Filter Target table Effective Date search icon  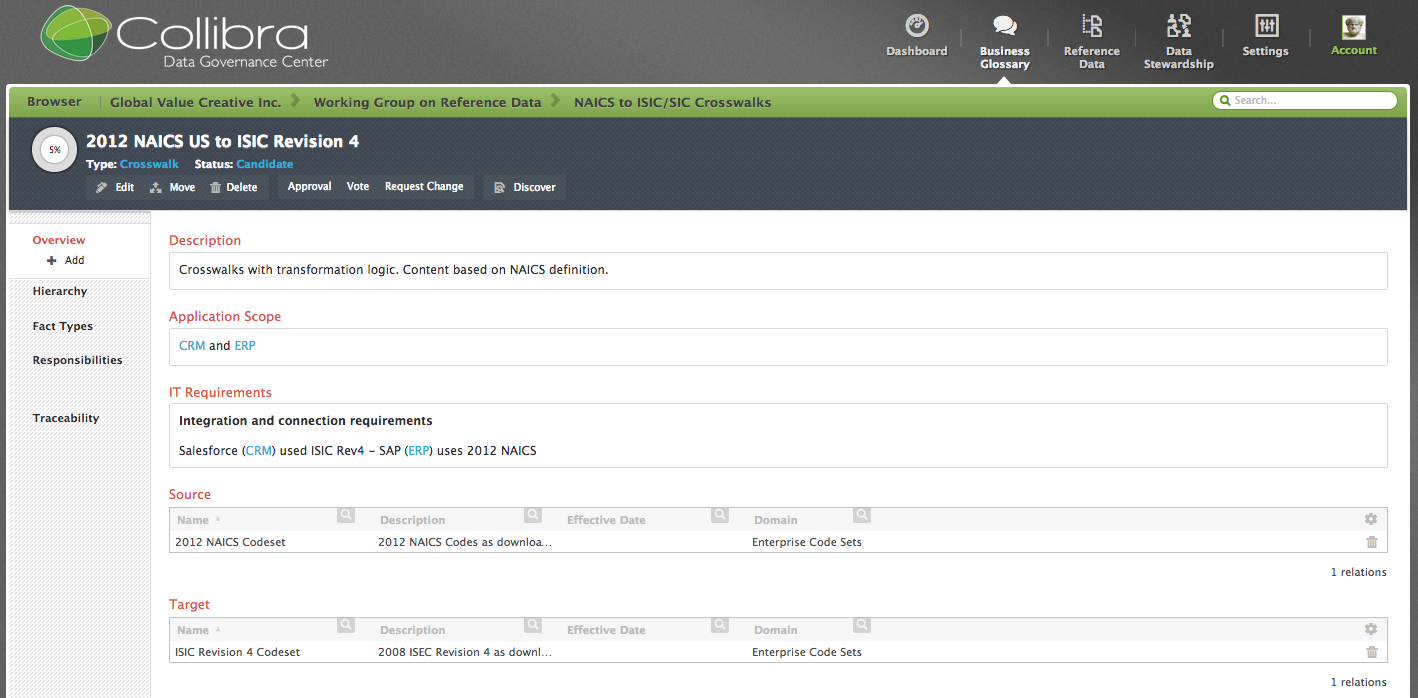coord(720,625)
